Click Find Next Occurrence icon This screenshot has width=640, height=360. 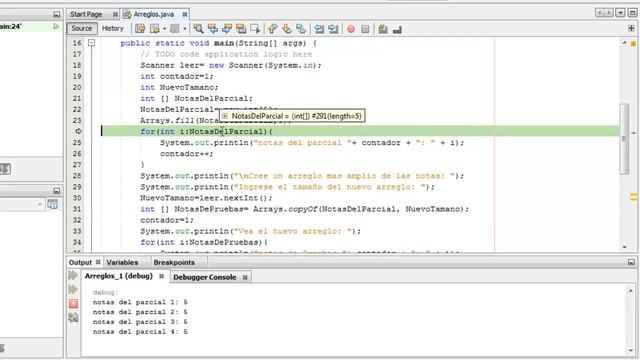[x=227, y=29]
